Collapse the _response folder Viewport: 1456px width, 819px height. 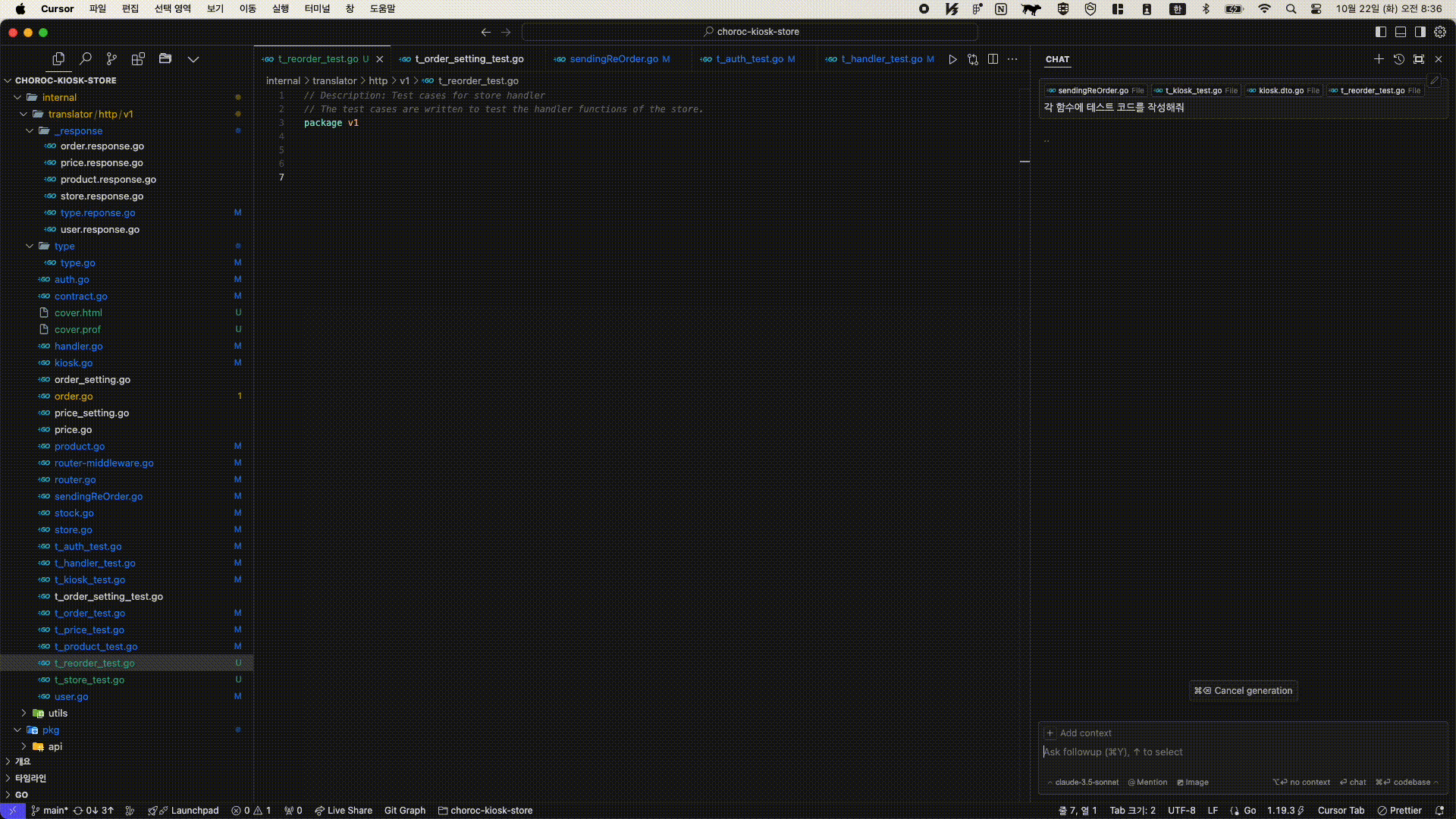[x=30, y=130]
